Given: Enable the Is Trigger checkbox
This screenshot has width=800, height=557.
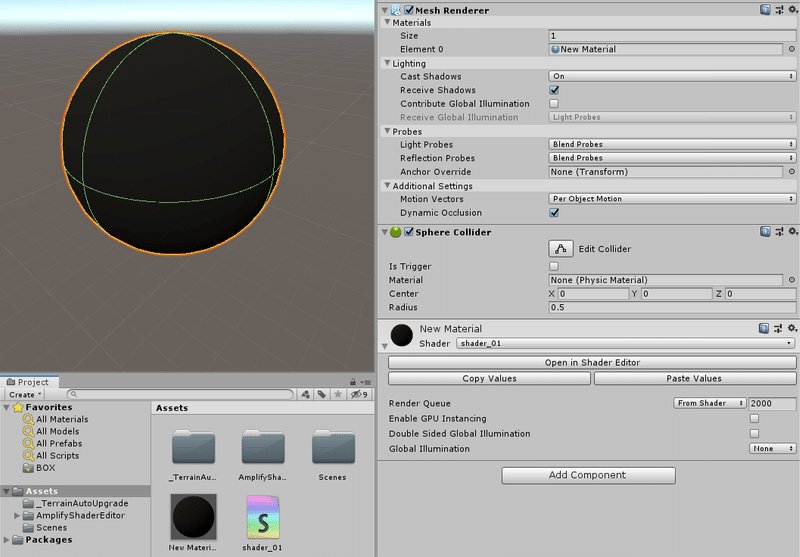Looking at the screenshot, I should (x=554, y=266).
